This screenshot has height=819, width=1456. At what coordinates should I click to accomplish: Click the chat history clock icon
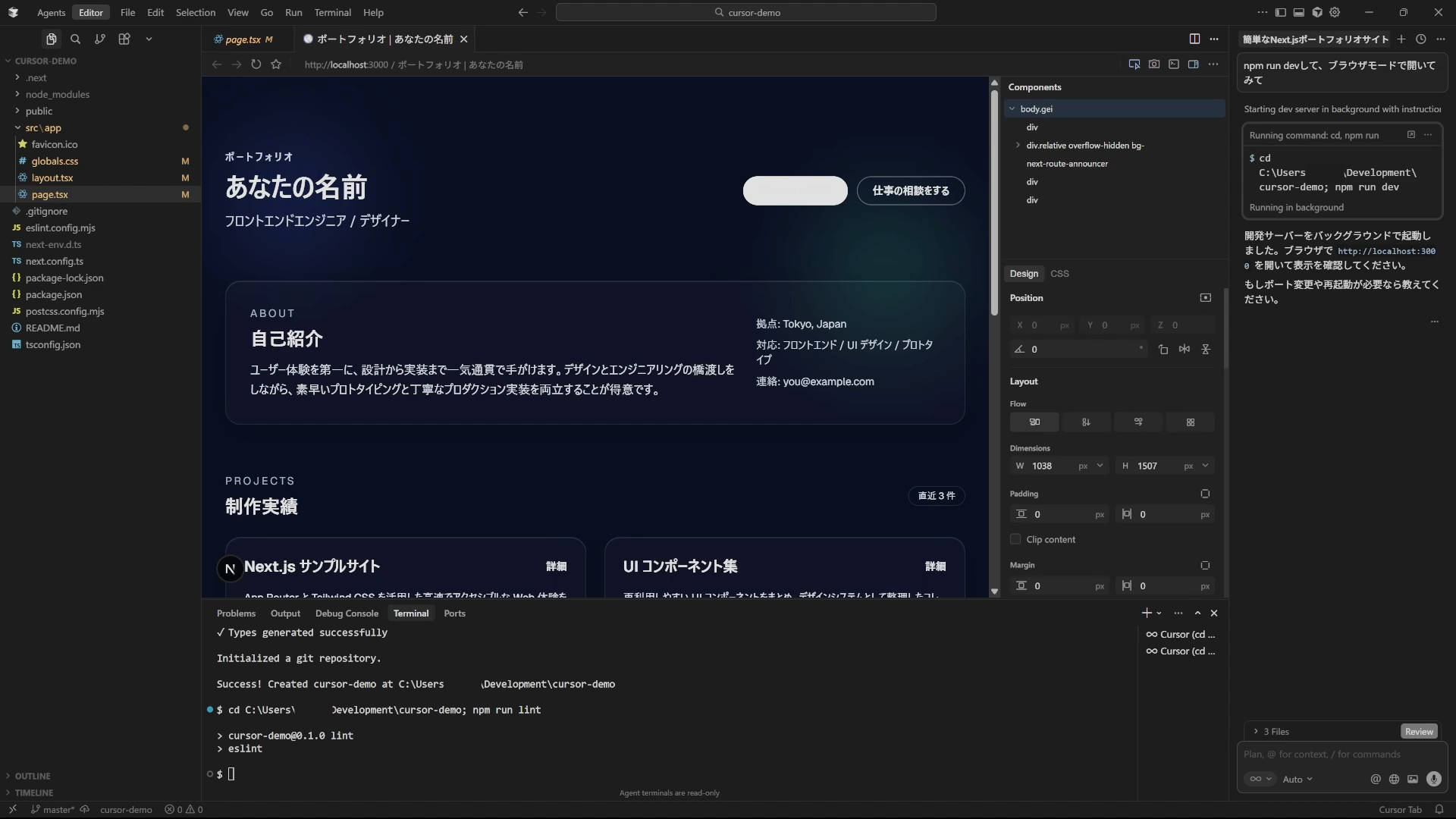coord(1421,39)
